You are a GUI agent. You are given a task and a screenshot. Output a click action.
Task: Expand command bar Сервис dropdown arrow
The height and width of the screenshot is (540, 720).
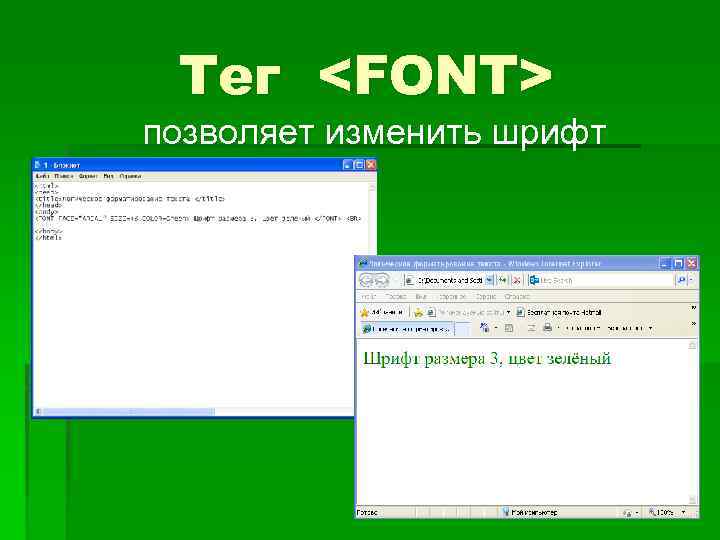(x=651, y=328)
